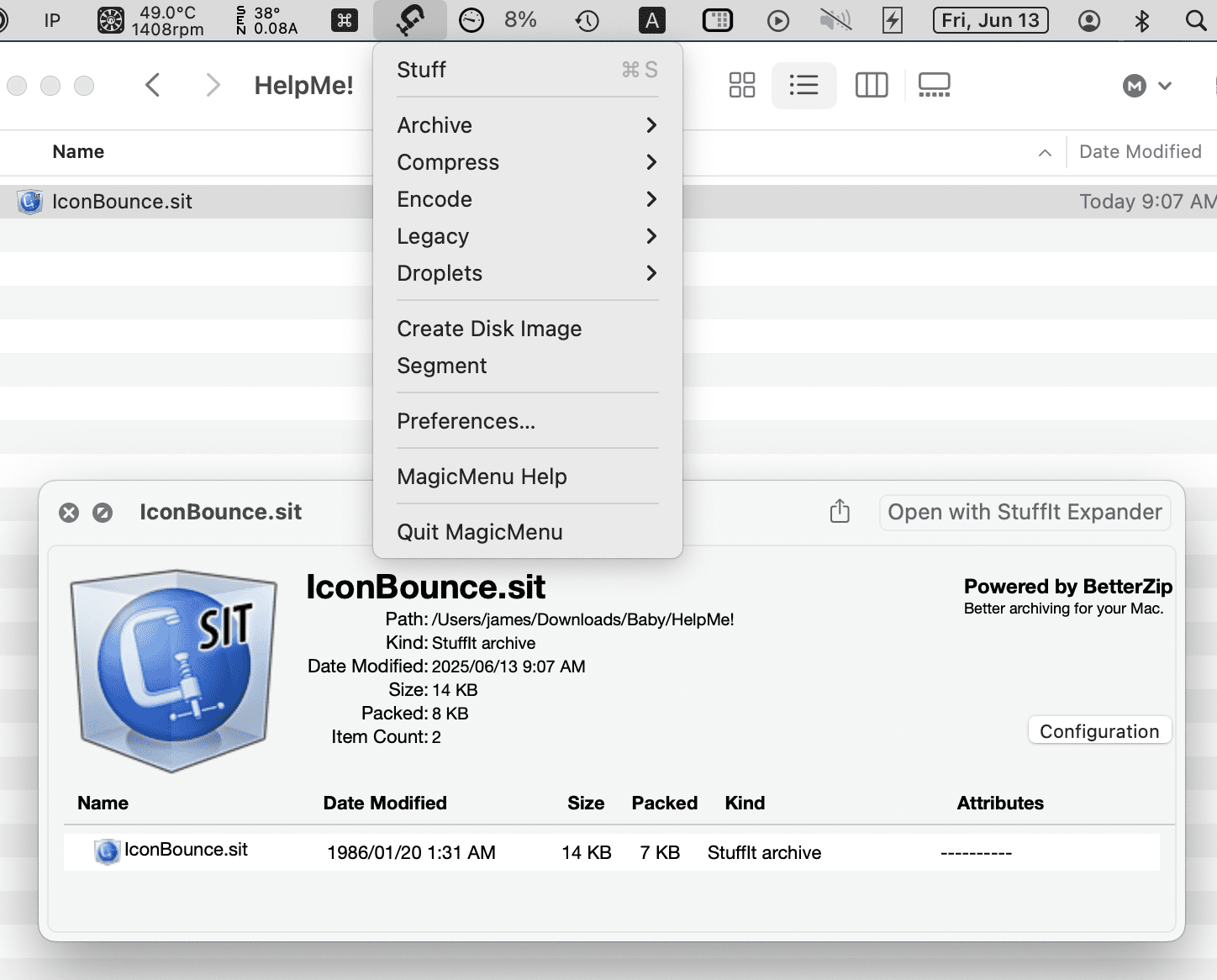1217x980 pixels.
Task: Choose Create Disk Image from menu
Action: click(x=489, y=329)
